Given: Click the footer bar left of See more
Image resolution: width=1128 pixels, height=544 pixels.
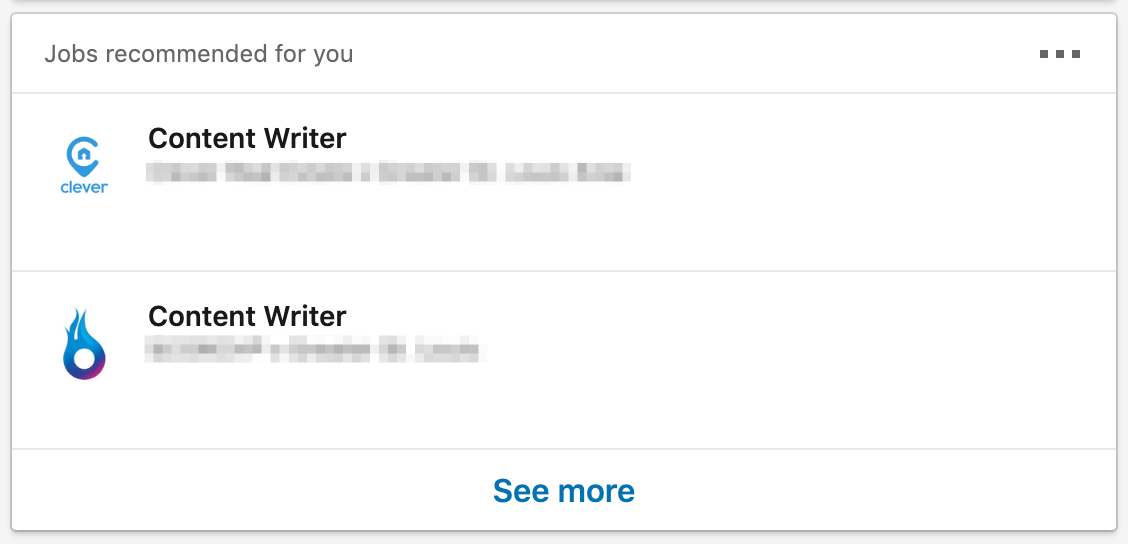Looking at the screenshot, I should coord(250,491).
